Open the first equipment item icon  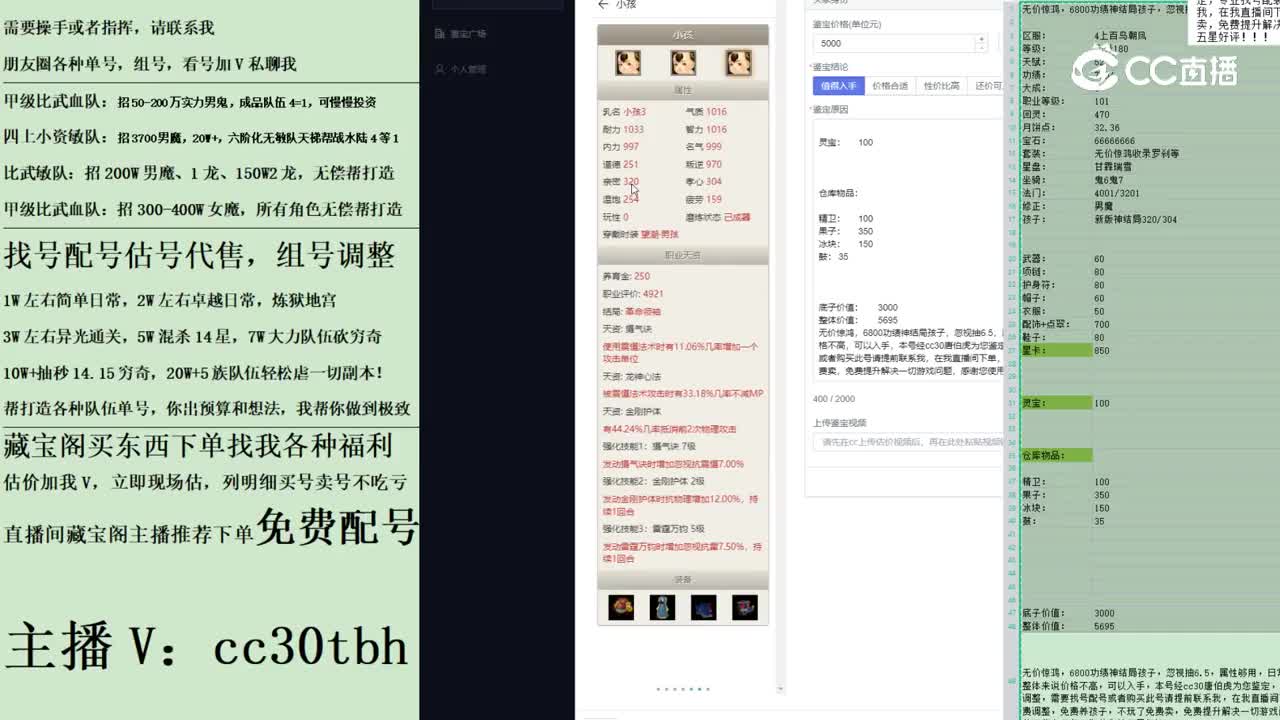click(x=621, y=606)
